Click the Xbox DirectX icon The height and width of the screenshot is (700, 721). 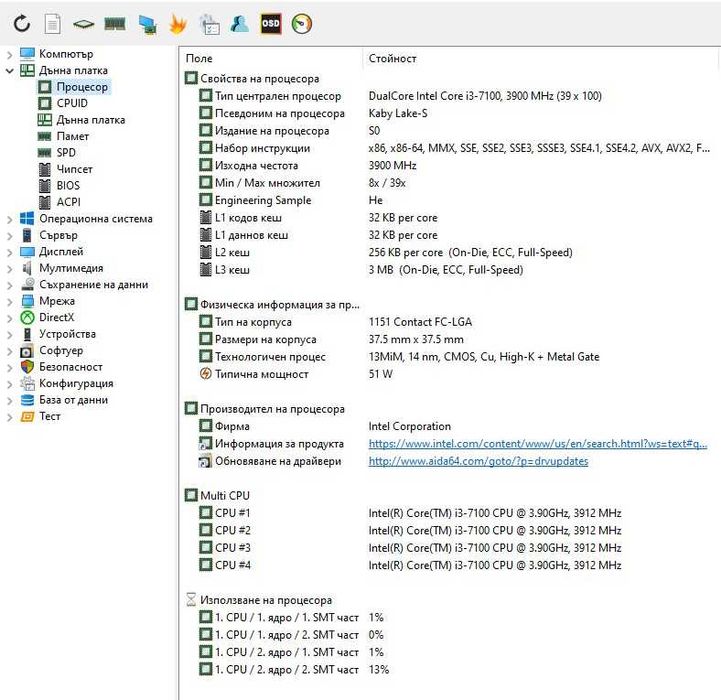click(27, 317)
